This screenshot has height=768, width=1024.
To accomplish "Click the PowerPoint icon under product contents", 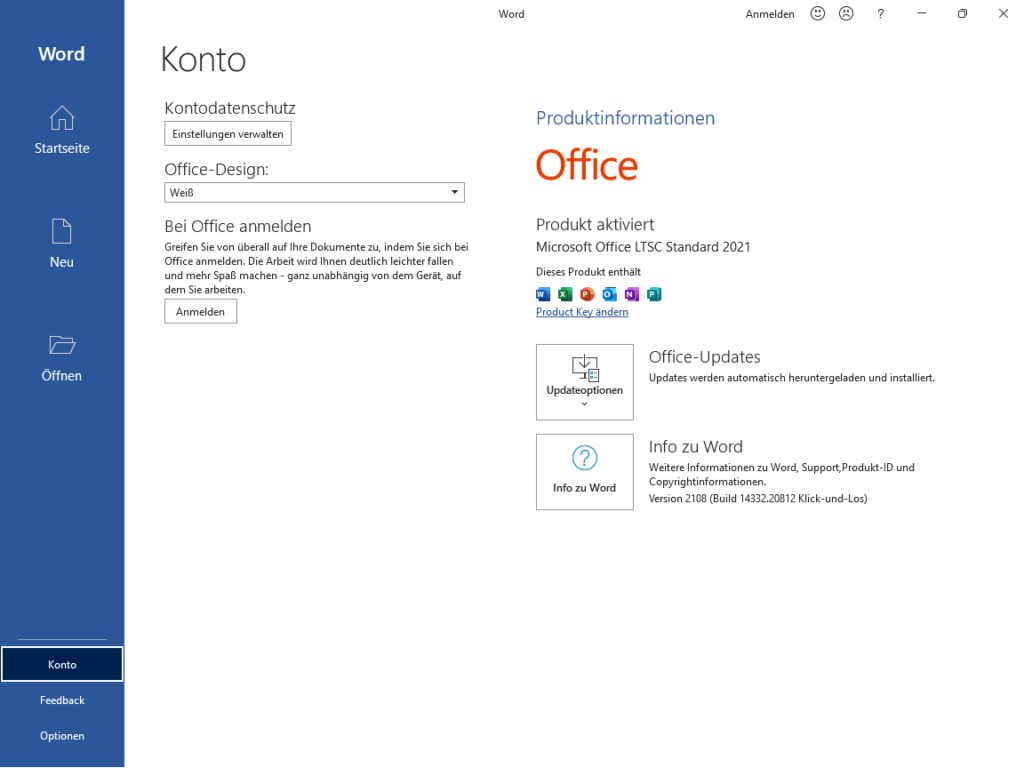I will click(587, 294).
